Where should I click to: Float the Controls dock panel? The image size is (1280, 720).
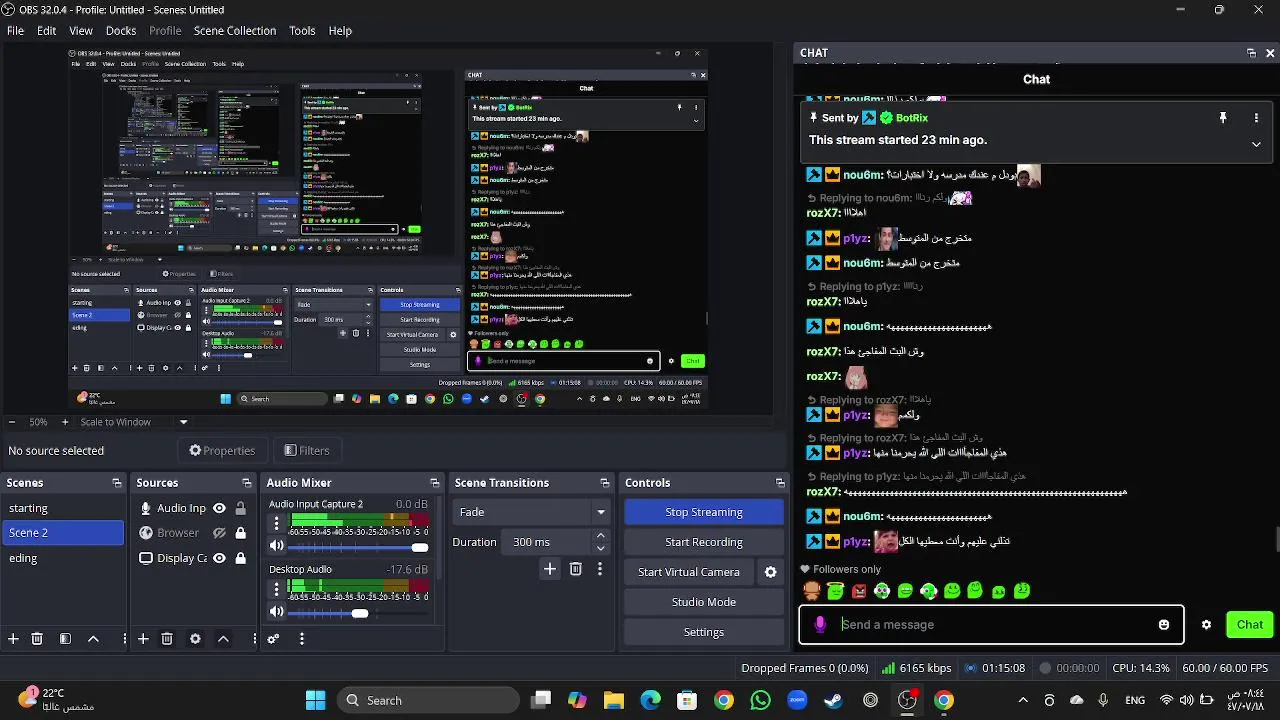780,483
